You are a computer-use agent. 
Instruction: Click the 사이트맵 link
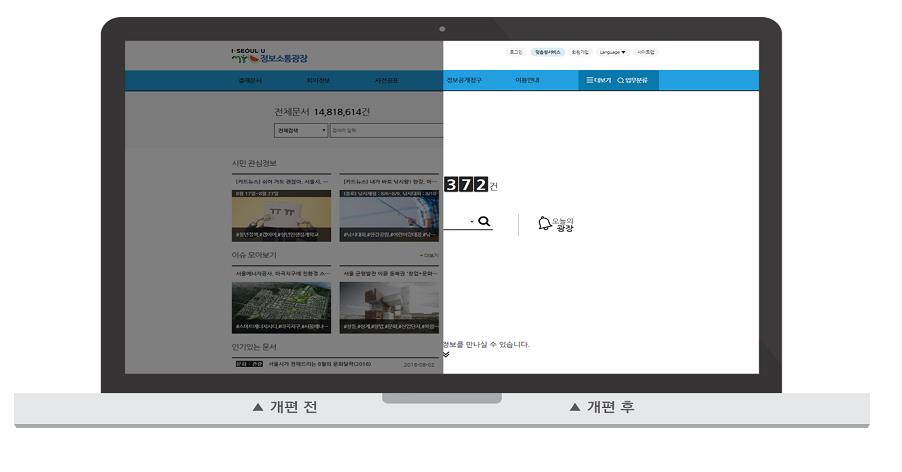tap(645, 52)
